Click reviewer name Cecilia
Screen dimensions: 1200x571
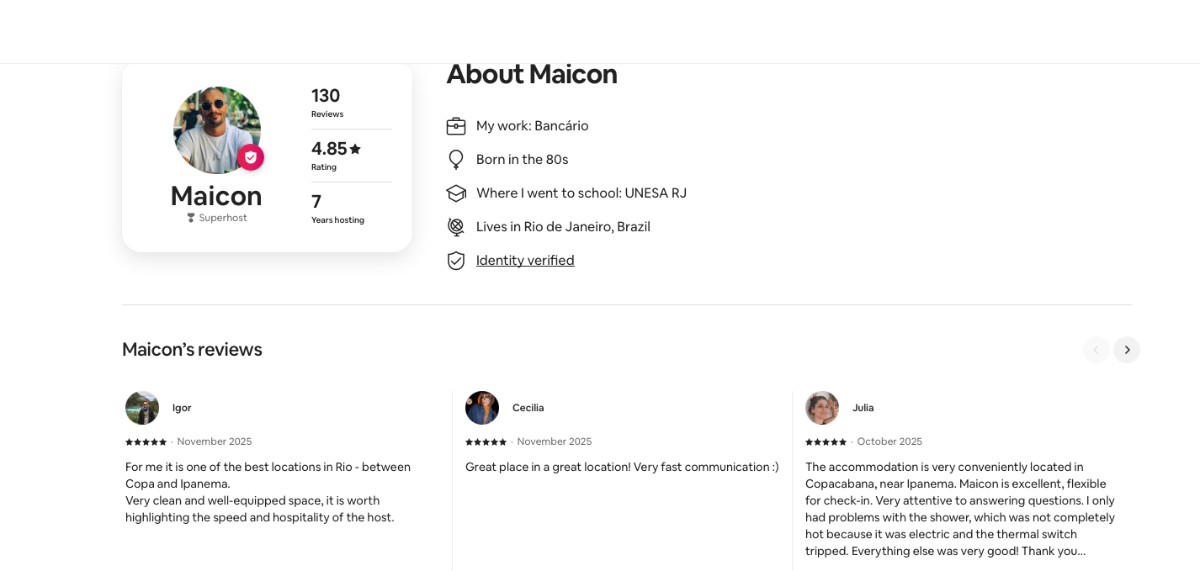click(x=528, y=408)
